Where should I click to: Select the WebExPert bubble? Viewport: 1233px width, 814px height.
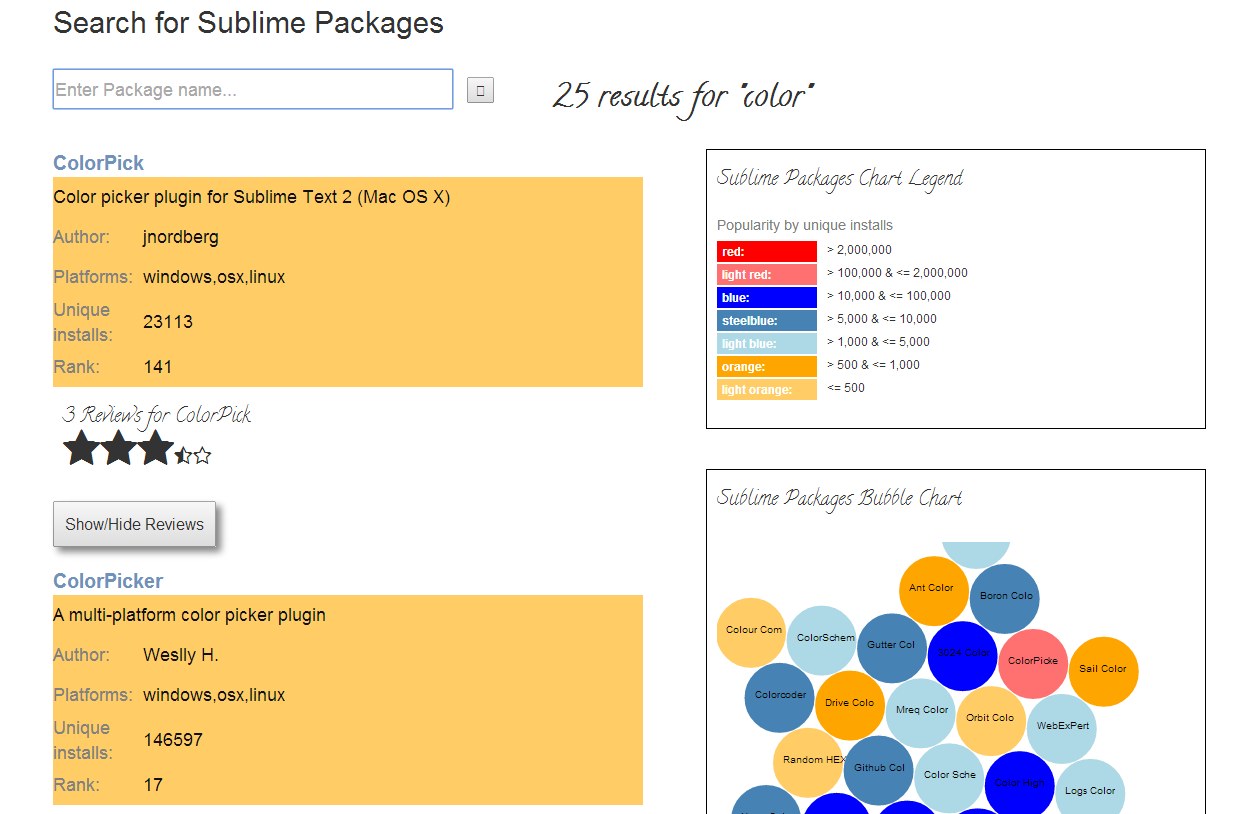(1062, 728)
